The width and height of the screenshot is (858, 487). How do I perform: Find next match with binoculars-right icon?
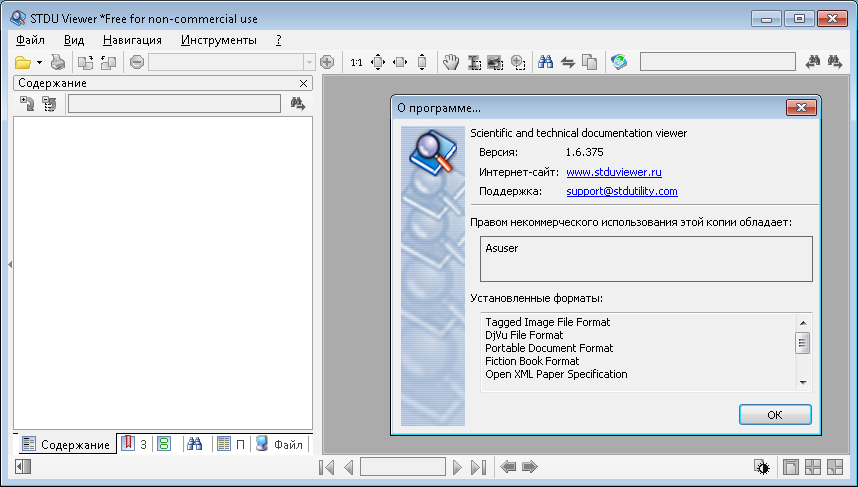(834, 62)
